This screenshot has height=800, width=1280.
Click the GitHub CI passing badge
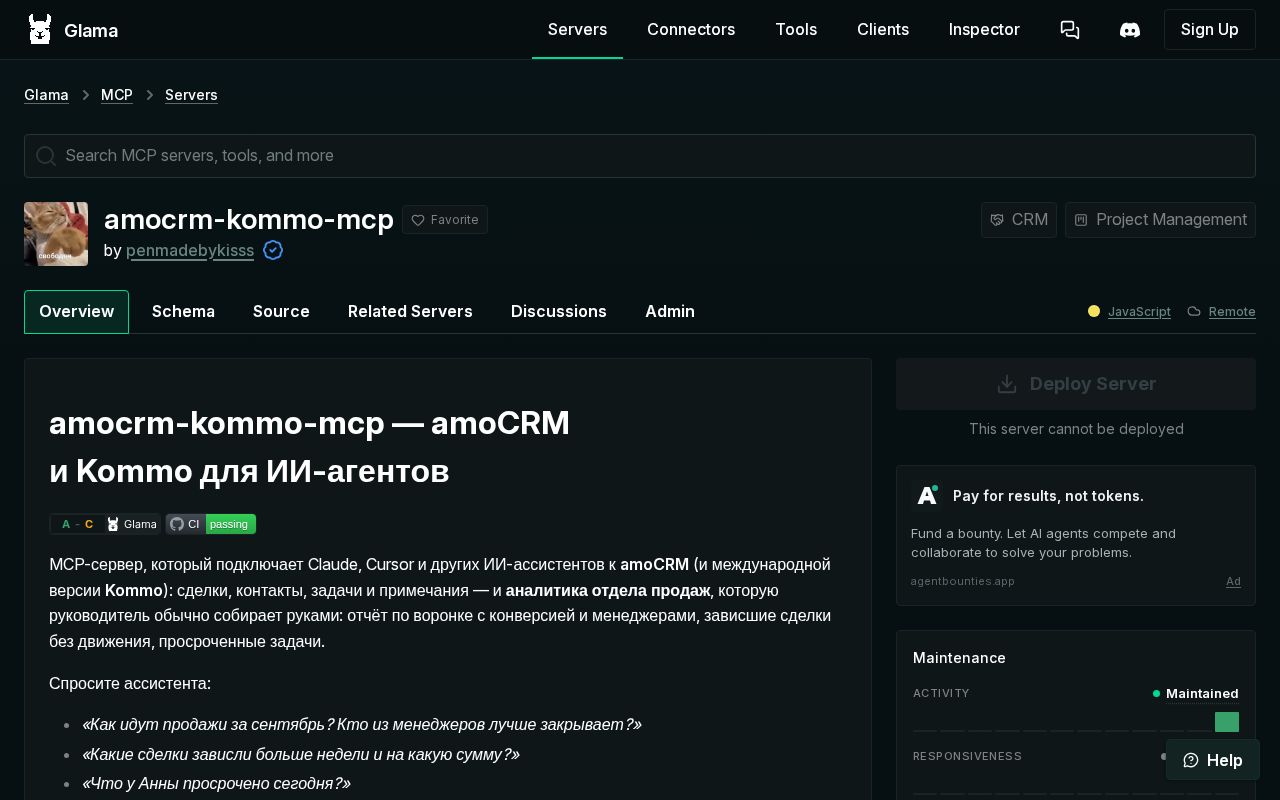point(211,524)
